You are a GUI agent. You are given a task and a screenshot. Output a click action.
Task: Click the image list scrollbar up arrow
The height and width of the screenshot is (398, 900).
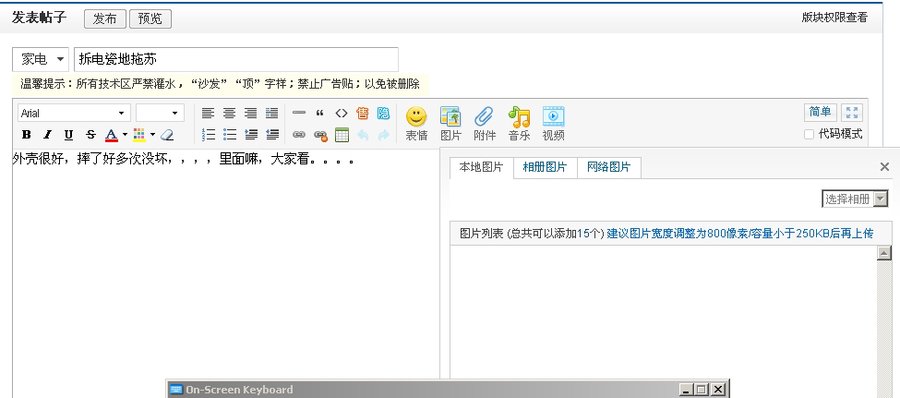click(x=884, y=253)
